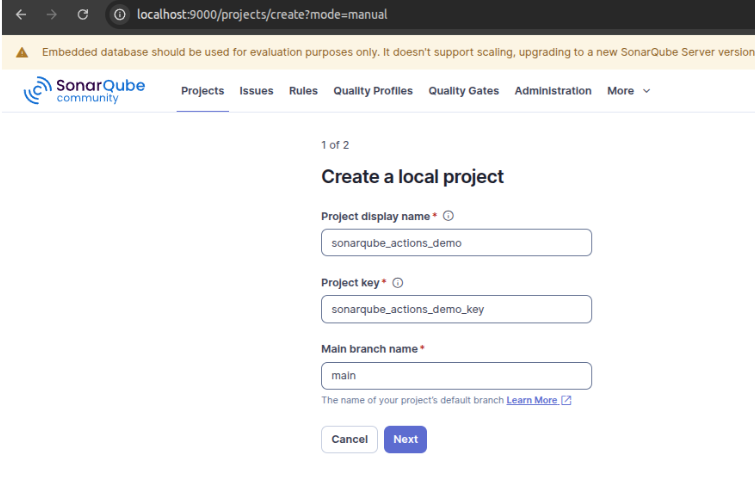The width and height of the screenshot is (755, 481).
Task: Go to Quality Gates
Action: (464, 91)
